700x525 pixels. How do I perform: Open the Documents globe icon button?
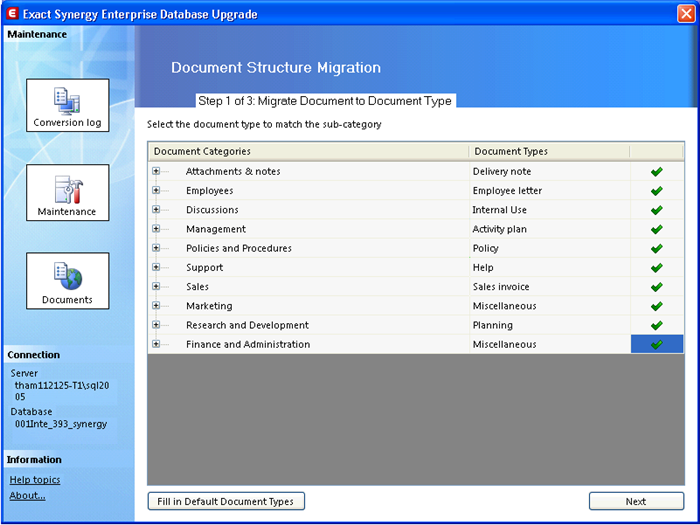(67, 281)
